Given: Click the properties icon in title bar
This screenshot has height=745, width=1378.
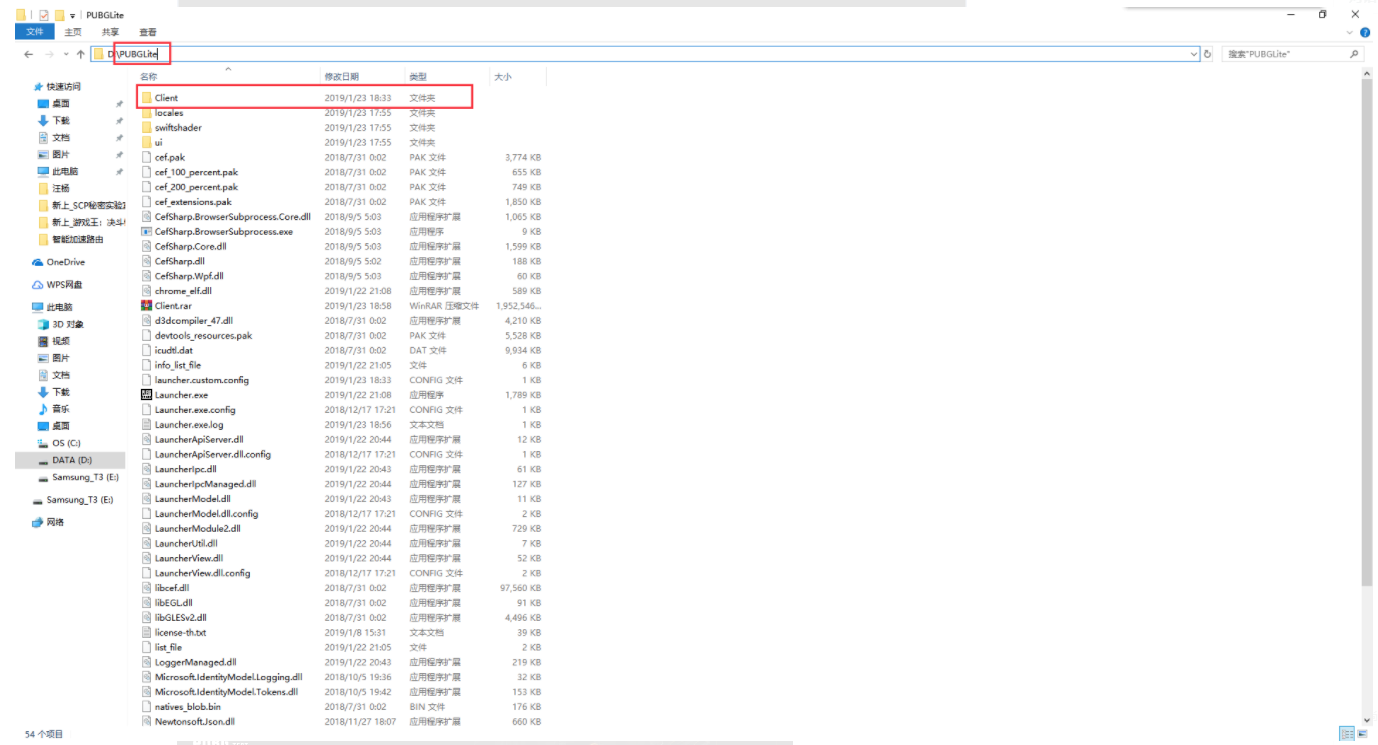Looking at the screenshot, I should point(44,15).
